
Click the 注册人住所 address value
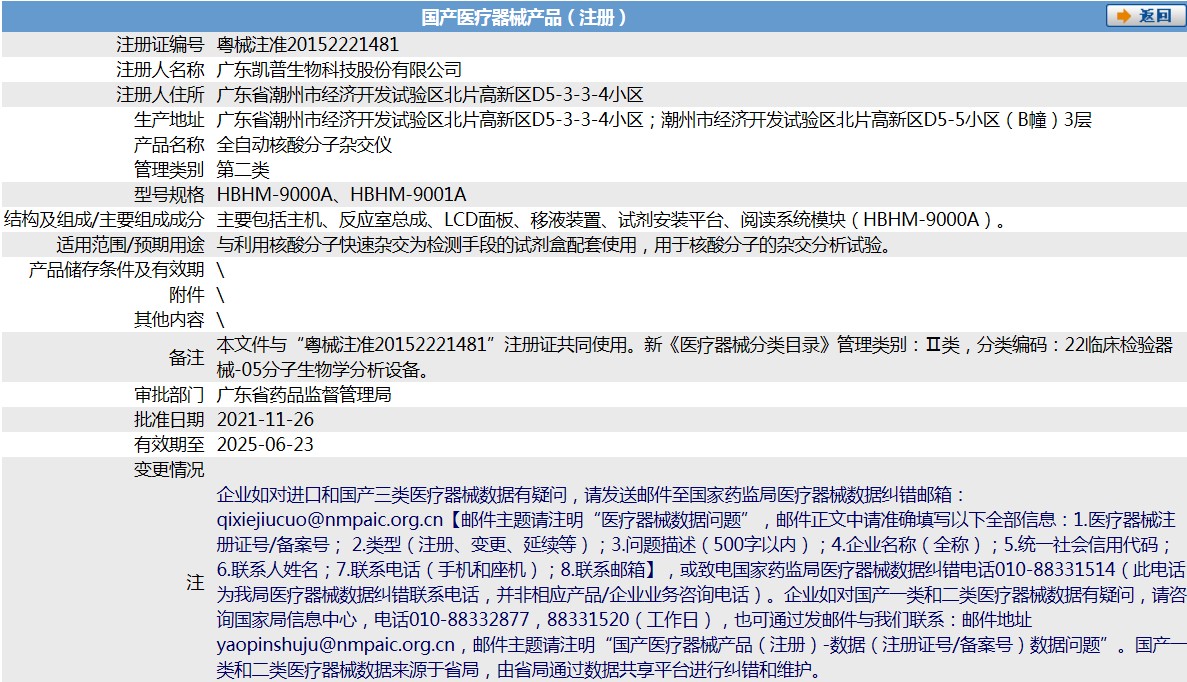[430, 95]
